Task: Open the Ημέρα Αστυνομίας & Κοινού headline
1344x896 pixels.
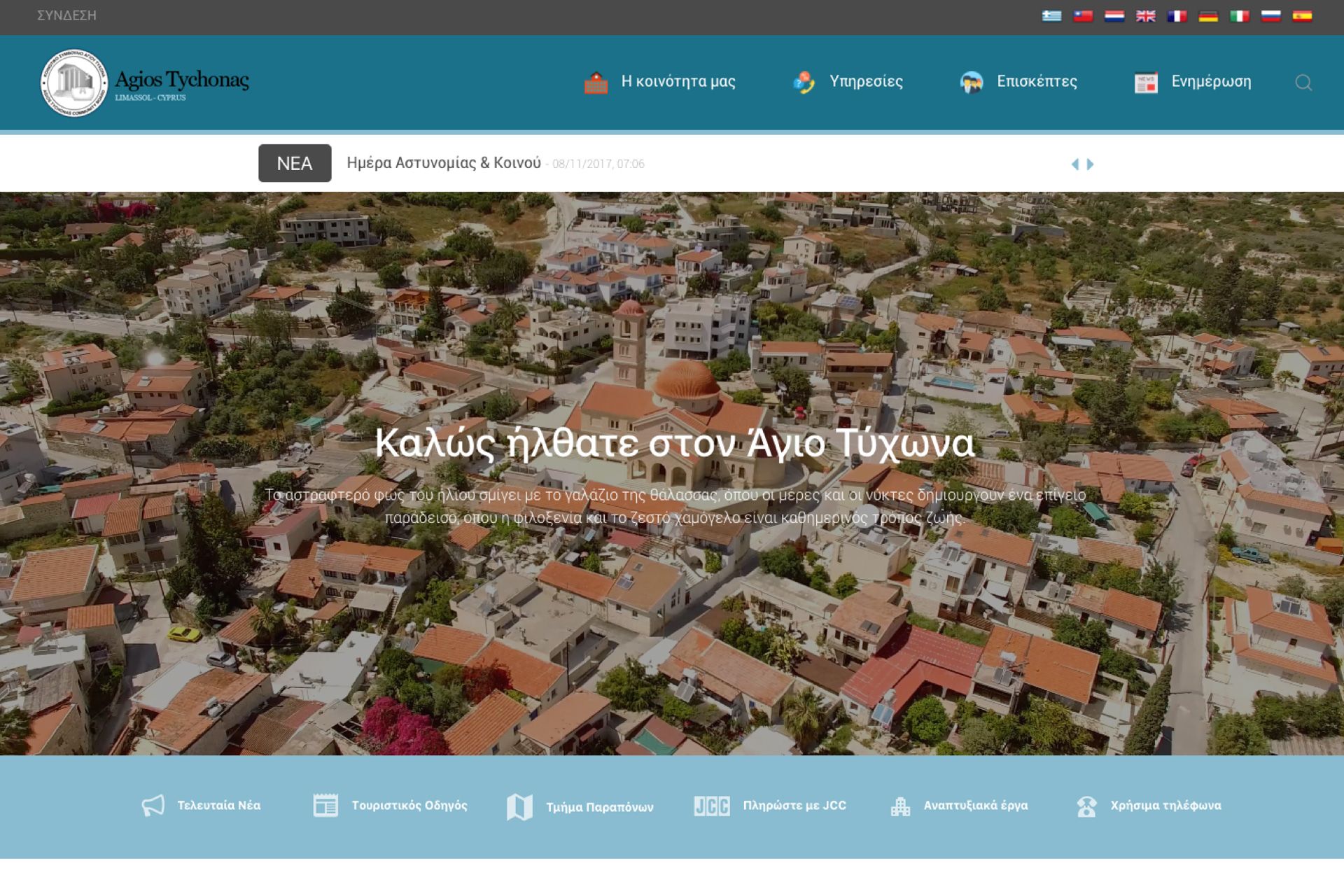Action: point(444,163)
